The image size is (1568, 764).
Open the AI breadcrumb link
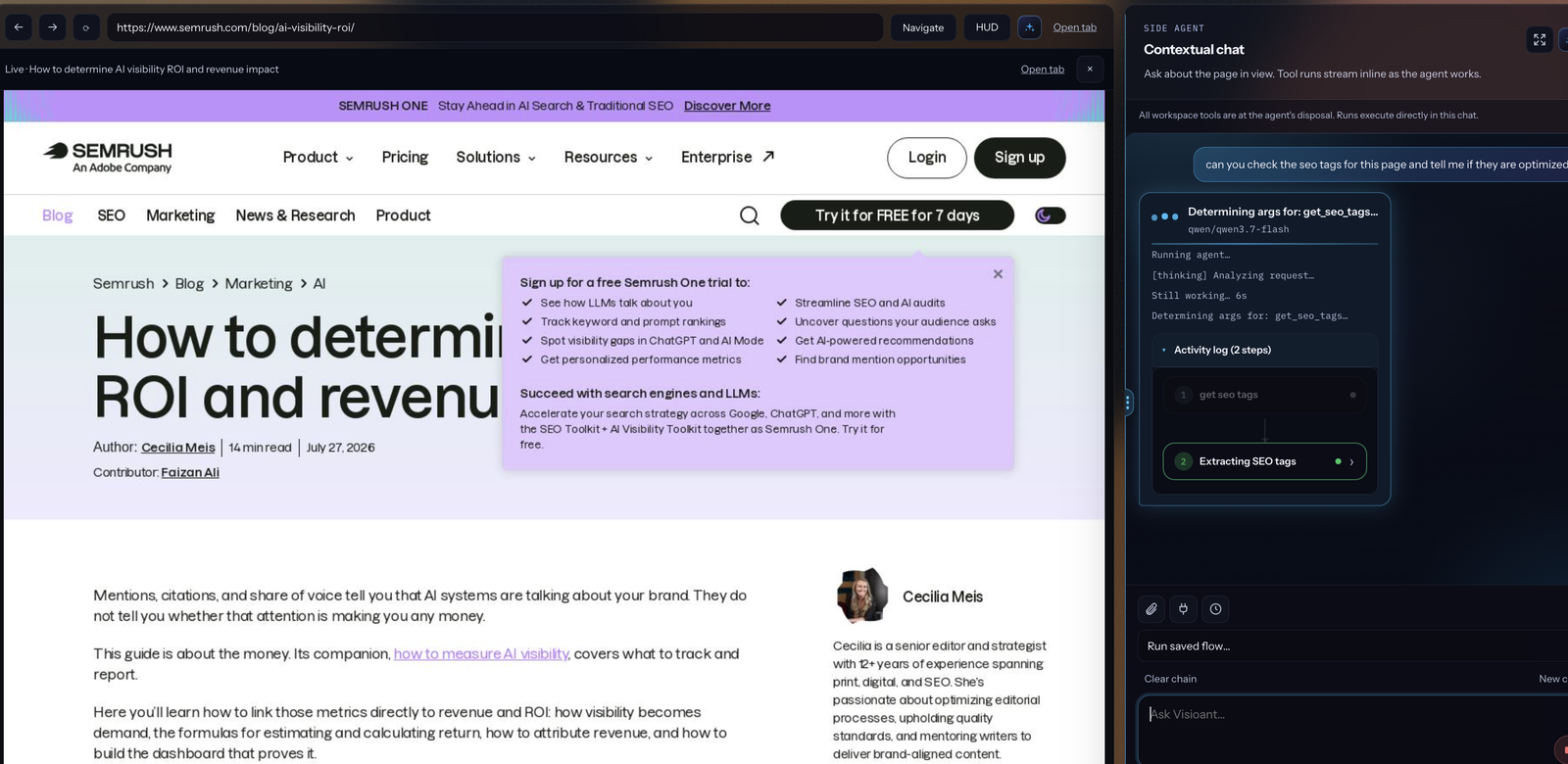pos(319,284)
